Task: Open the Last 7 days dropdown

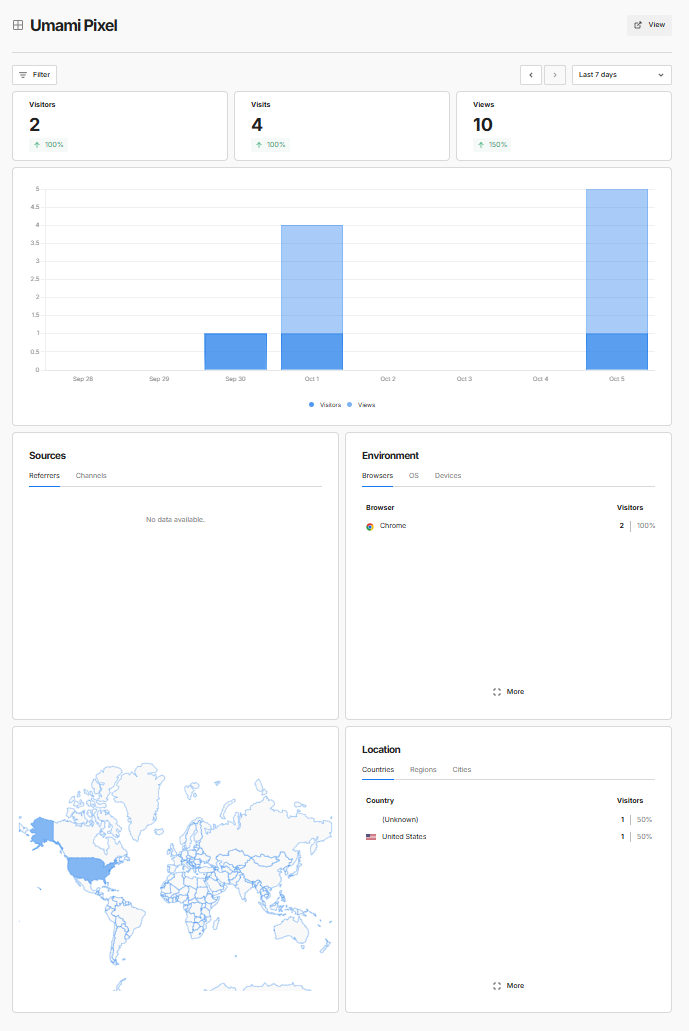Action: (x=621, y=75)
